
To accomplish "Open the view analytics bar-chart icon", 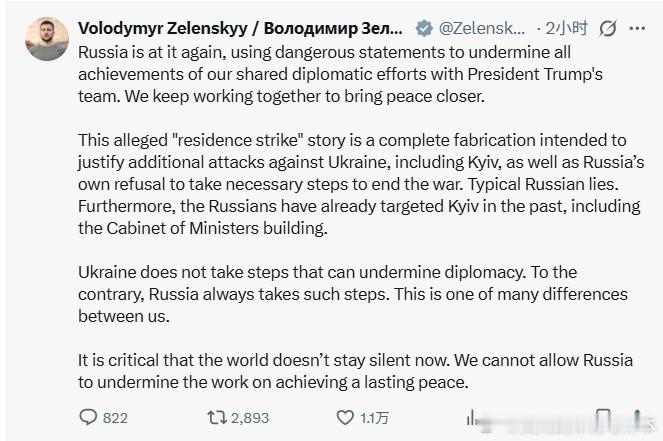I will tap(472, 417).
